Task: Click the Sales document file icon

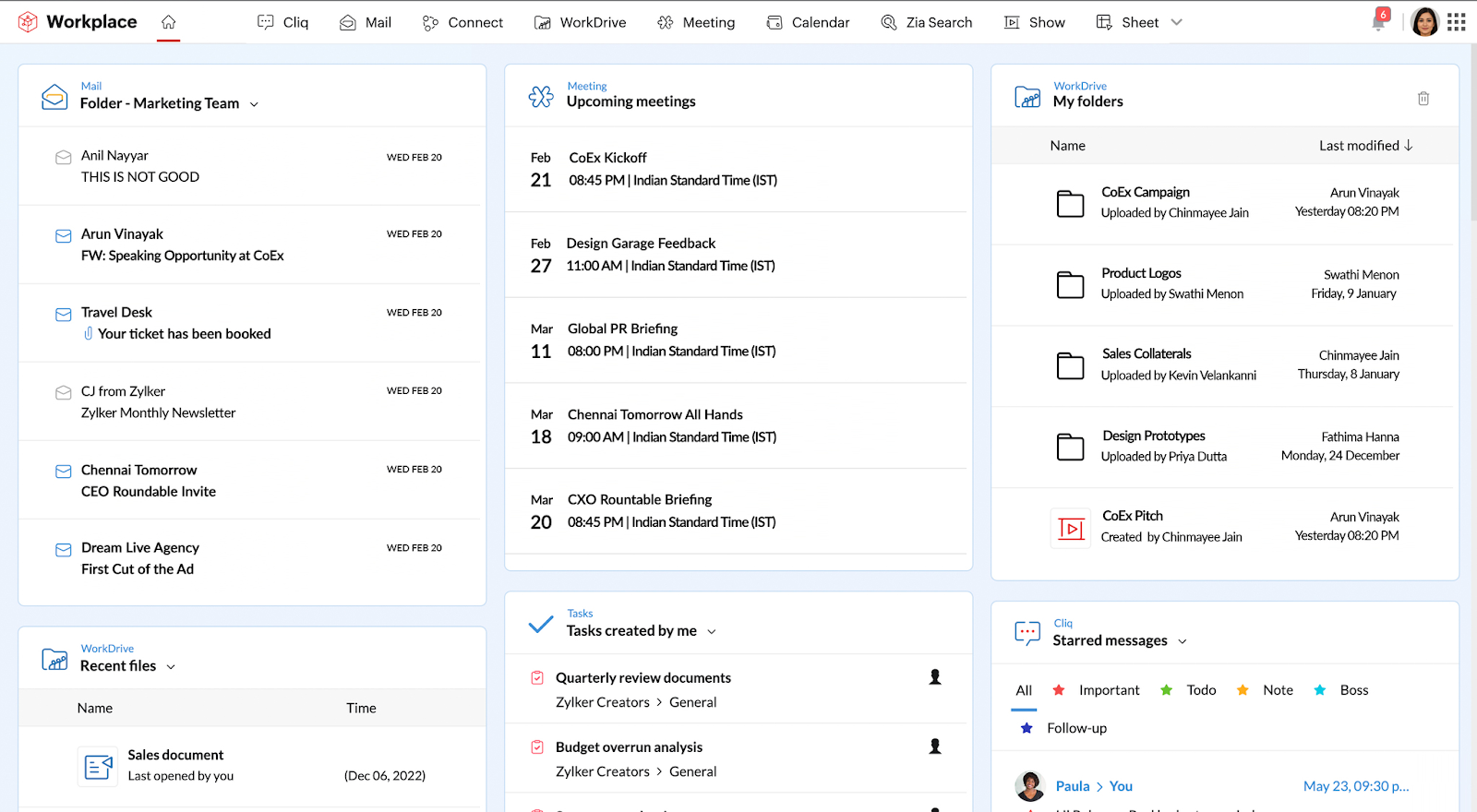Action: [98, 766]
